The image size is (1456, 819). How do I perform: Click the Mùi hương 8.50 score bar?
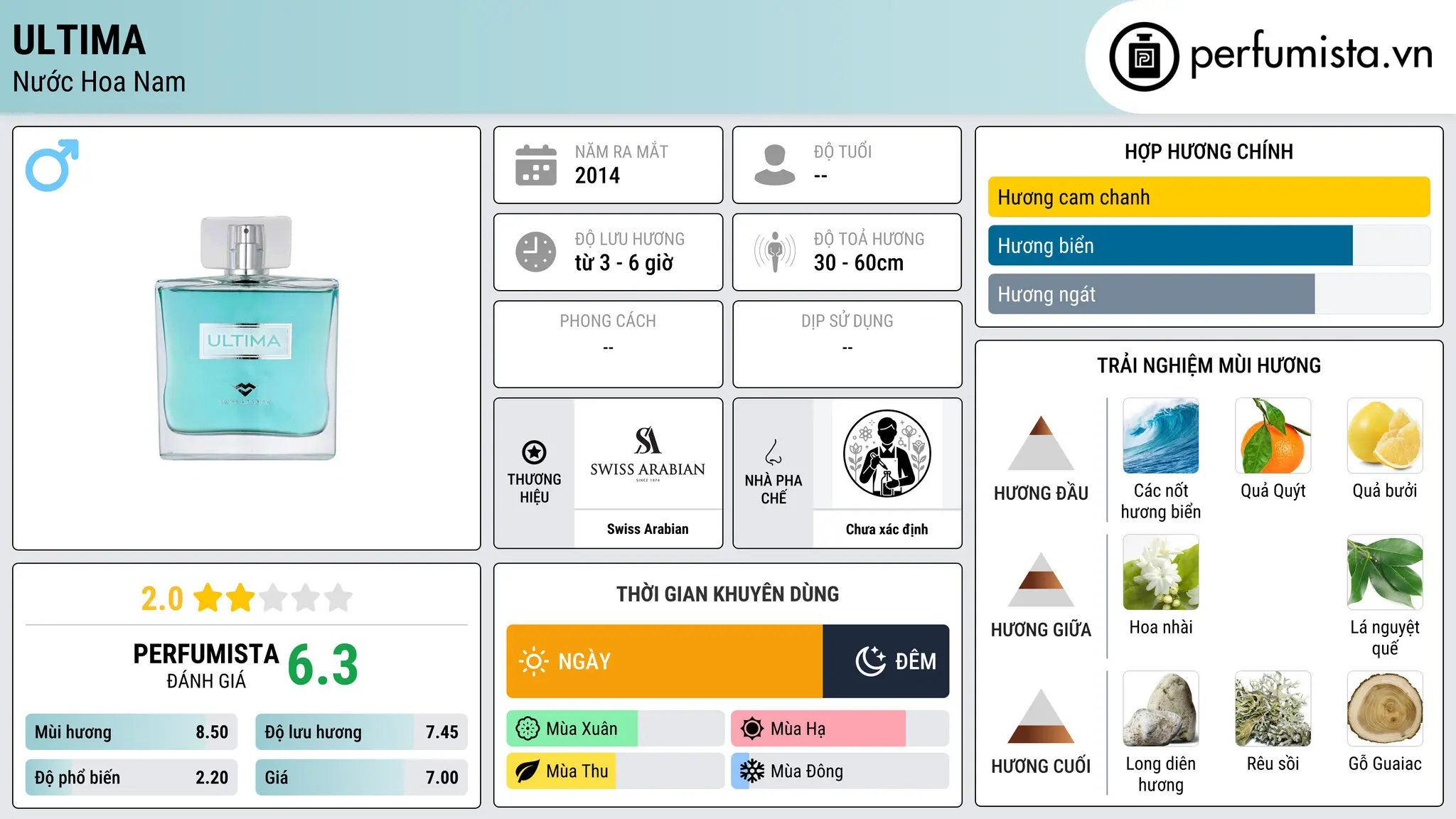click(x=132, y=732)
